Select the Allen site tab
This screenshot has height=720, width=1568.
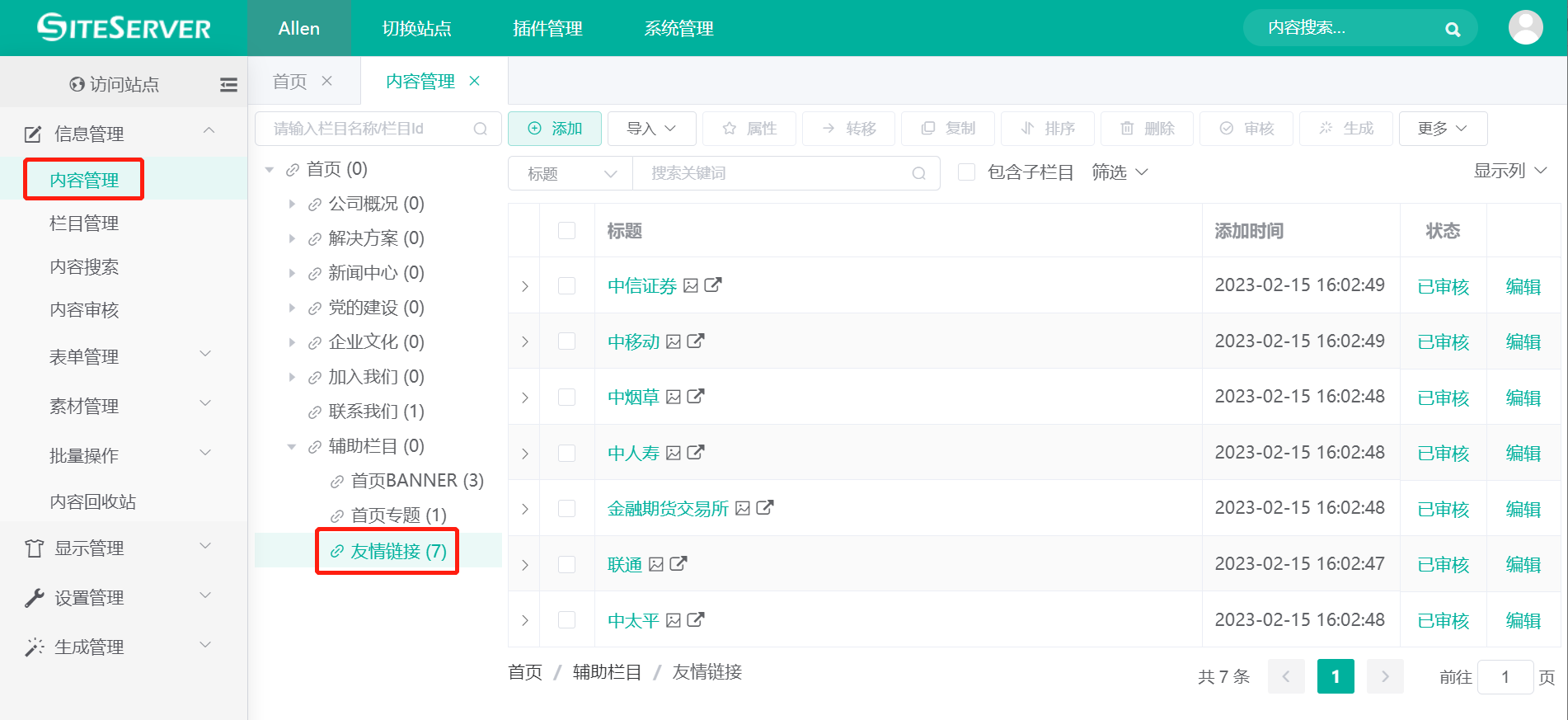pyautogui.click(x=298, y=28)
